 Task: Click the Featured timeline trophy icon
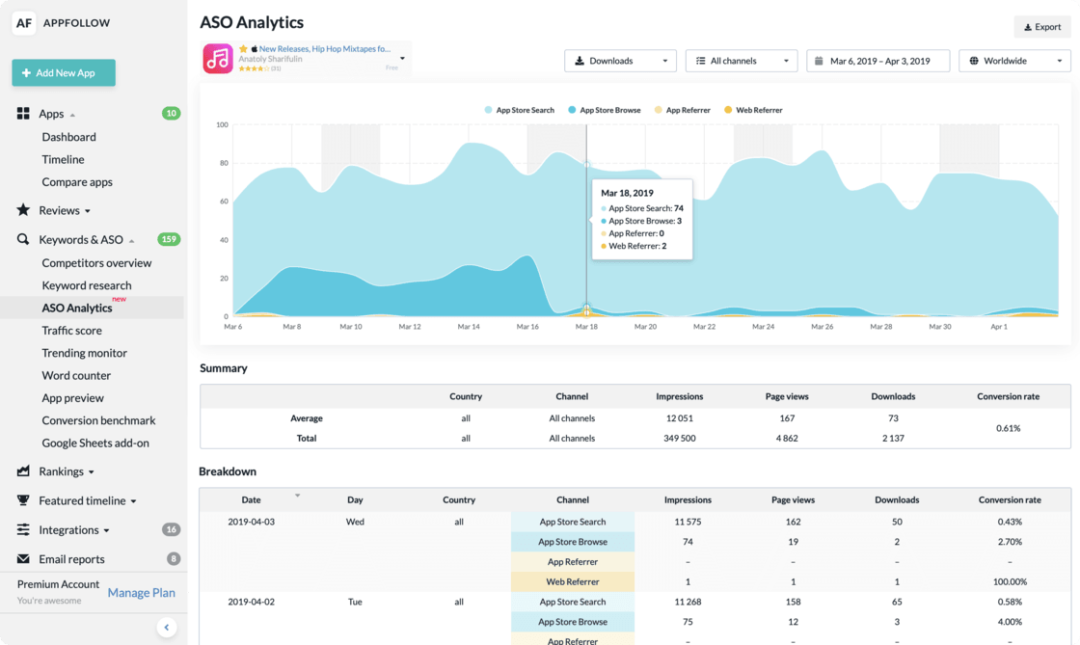(x=23, y=501)
